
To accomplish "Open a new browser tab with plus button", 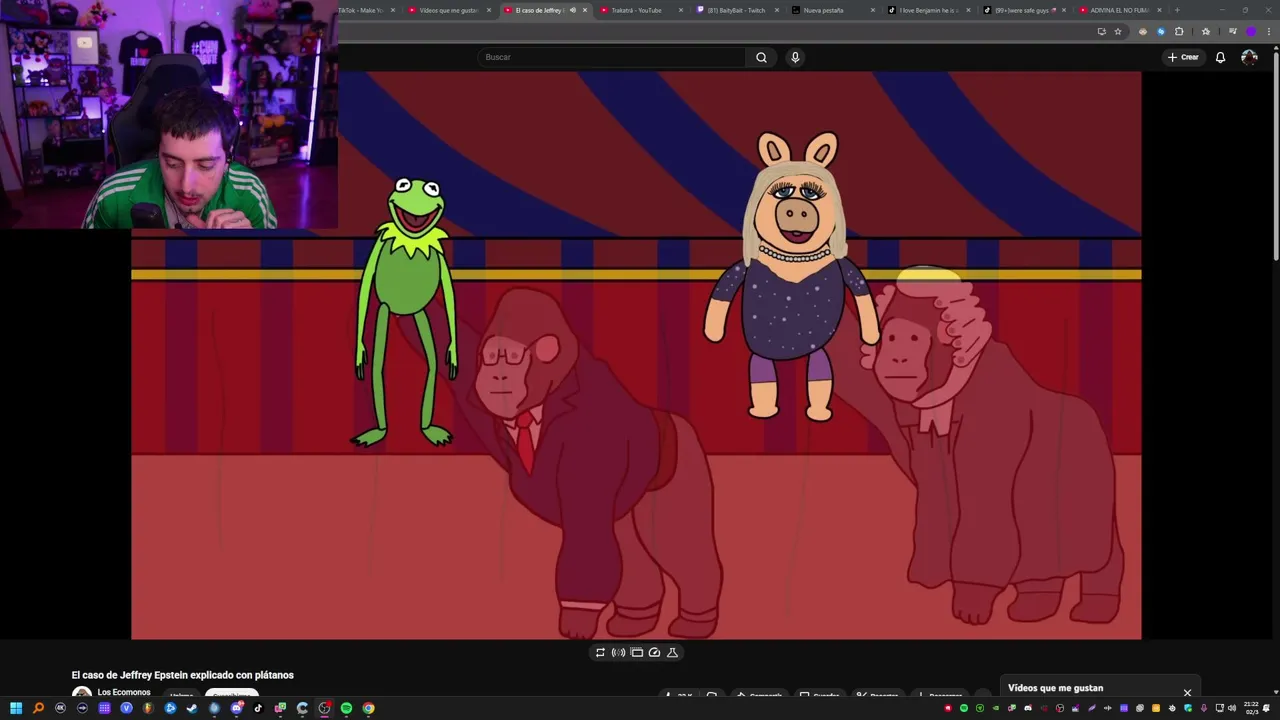I will (1177, 10).
